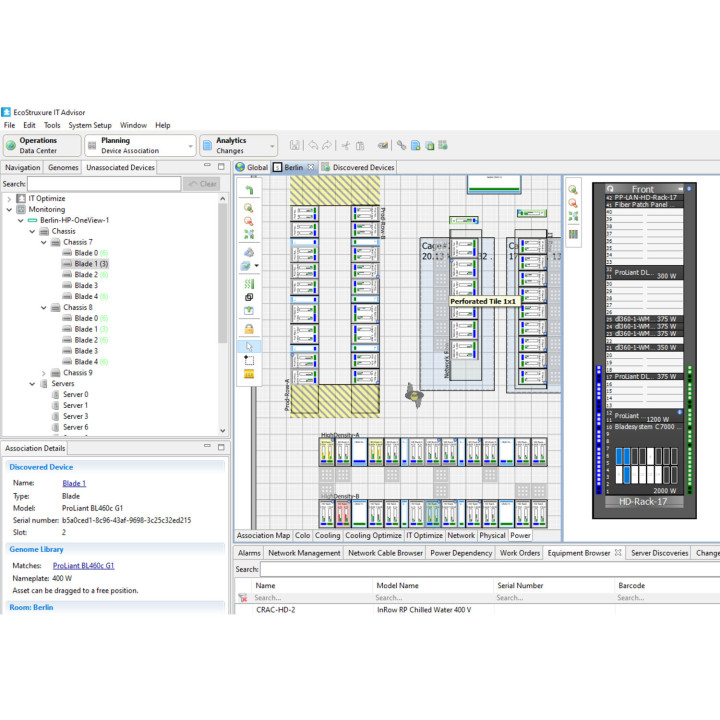
Task: Open the Blade 1 link in Association Details
Action: tap(74, 484)
